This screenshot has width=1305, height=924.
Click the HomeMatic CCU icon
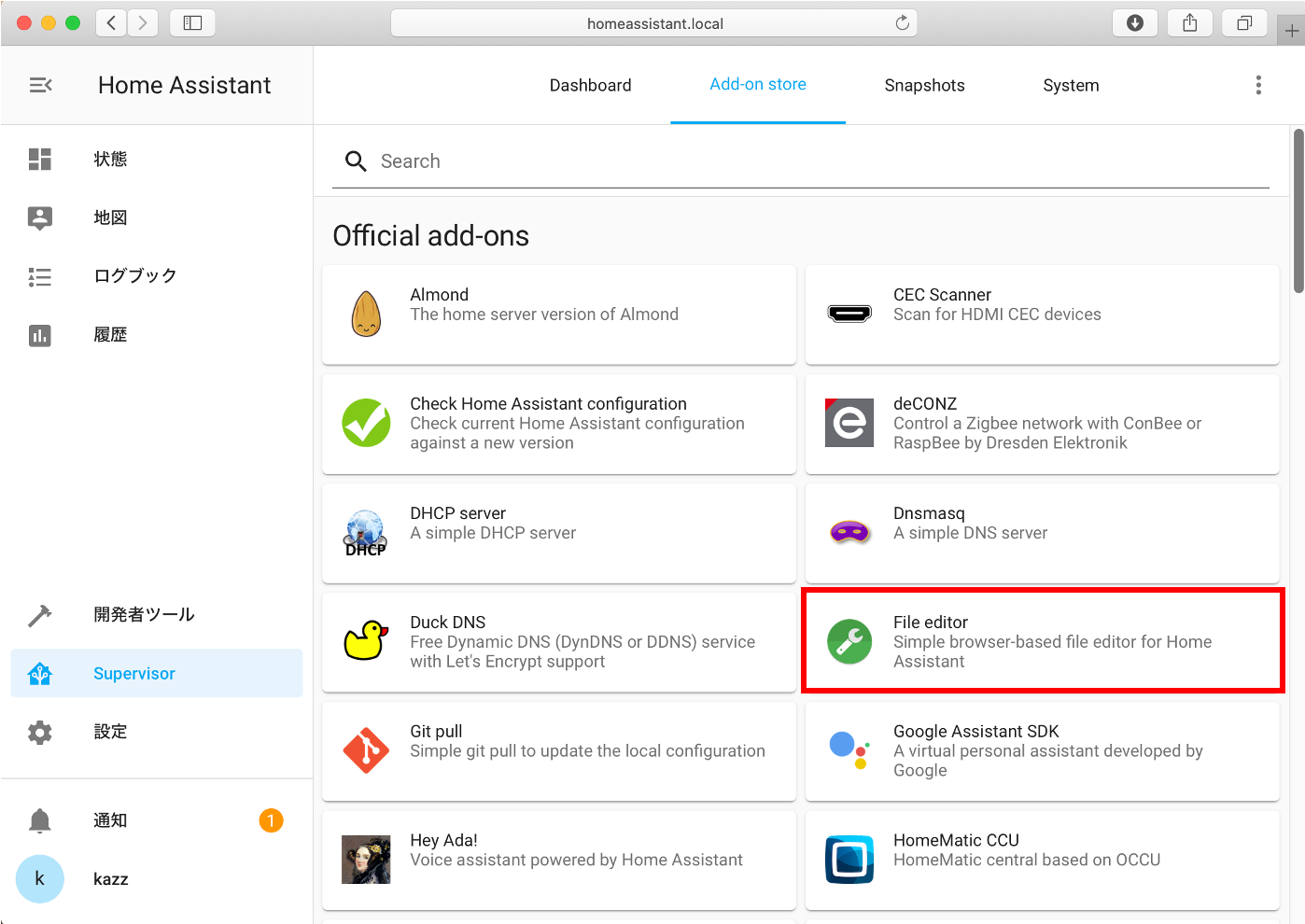click(x=849, y=860)
